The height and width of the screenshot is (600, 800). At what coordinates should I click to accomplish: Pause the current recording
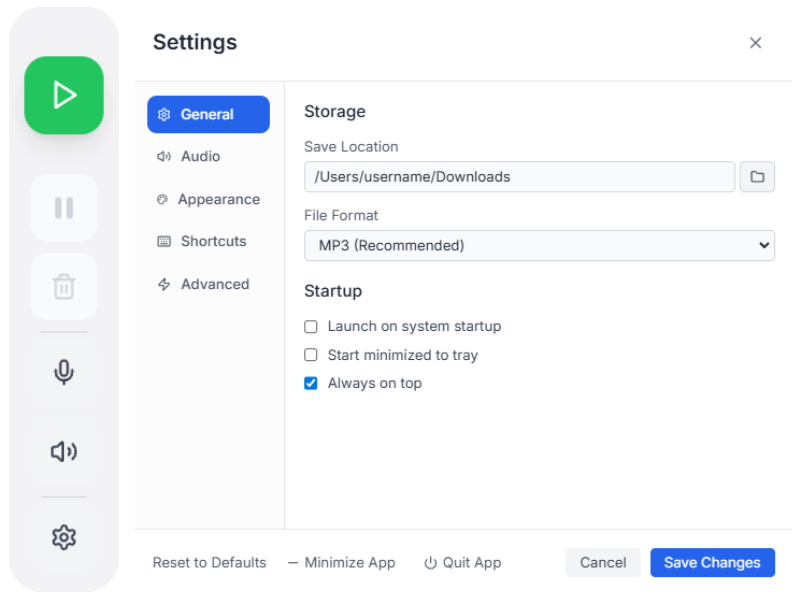[x=63, y=207]
